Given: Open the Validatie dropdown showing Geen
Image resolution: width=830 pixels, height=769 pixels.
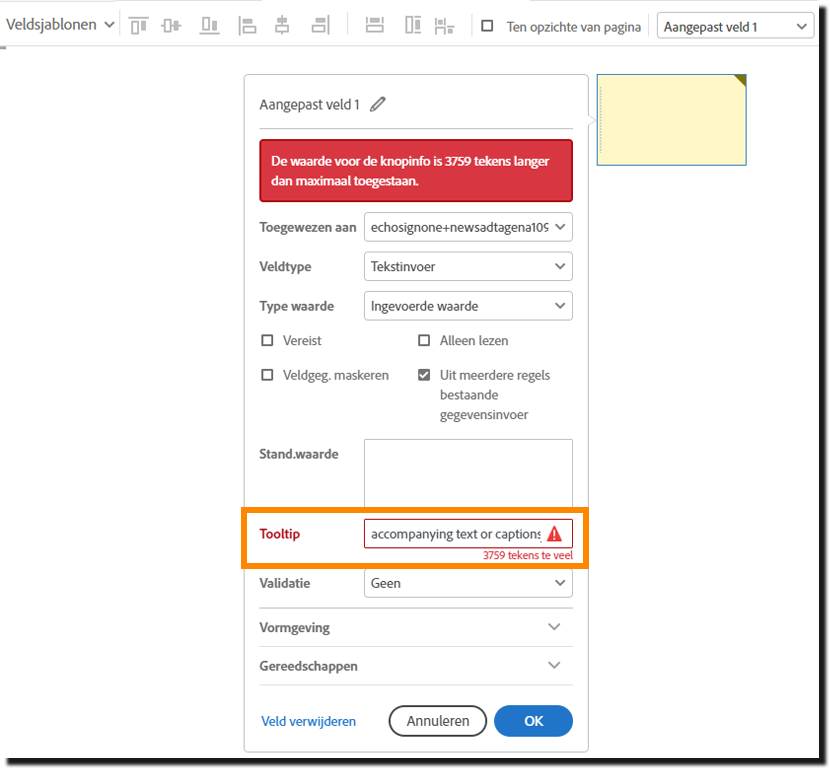Looking at the screenshot, I should point(467,583).
